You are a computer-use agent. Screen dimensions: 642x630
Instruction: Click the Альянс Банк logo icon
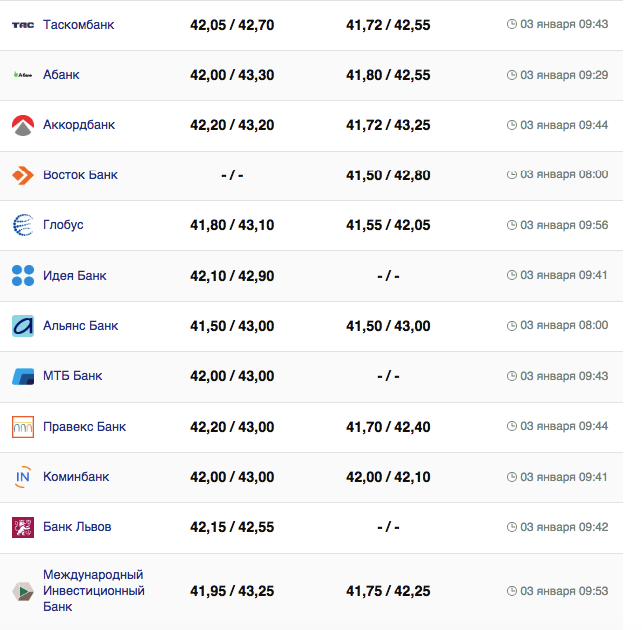coord(22,326)
